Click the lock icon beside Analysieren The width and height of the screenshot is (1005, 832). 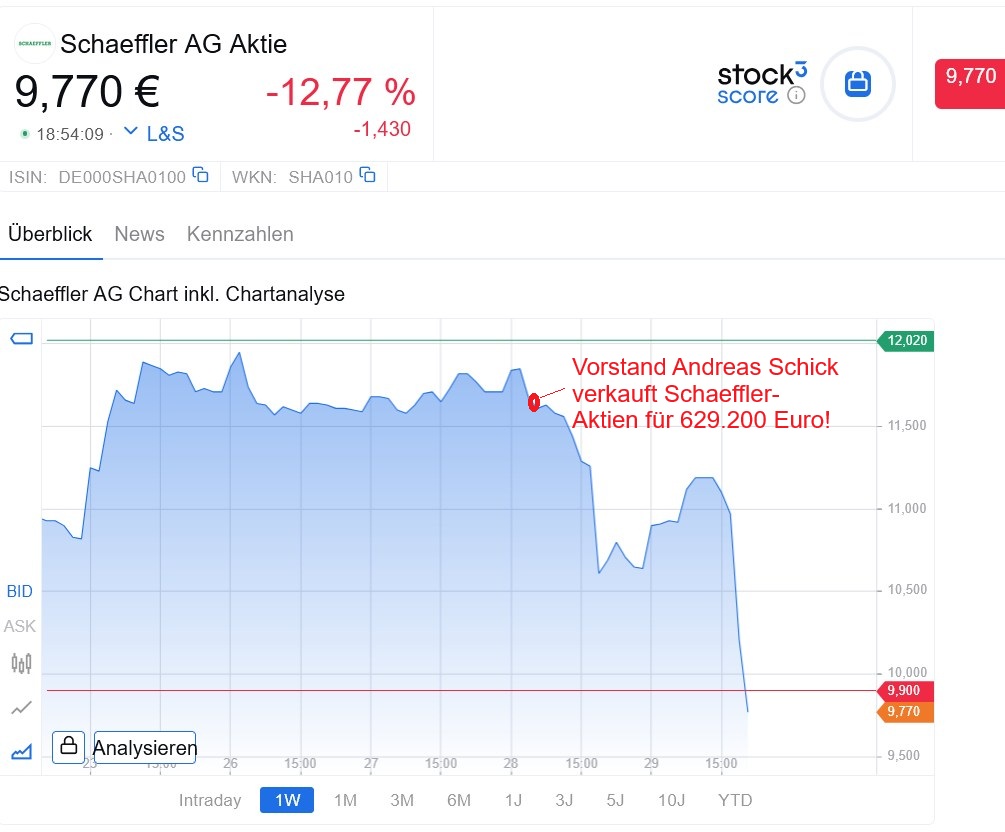click(68, 746)
